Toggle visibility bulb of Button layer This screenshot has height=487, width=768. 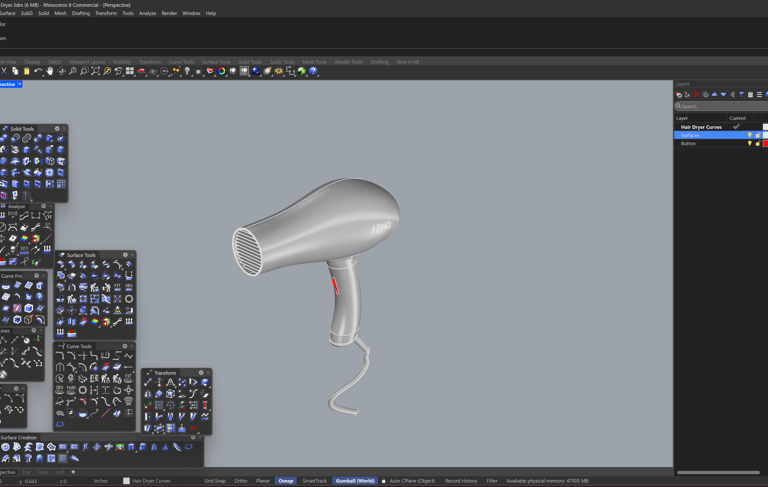pyautogui.click(x=749, y=143)
